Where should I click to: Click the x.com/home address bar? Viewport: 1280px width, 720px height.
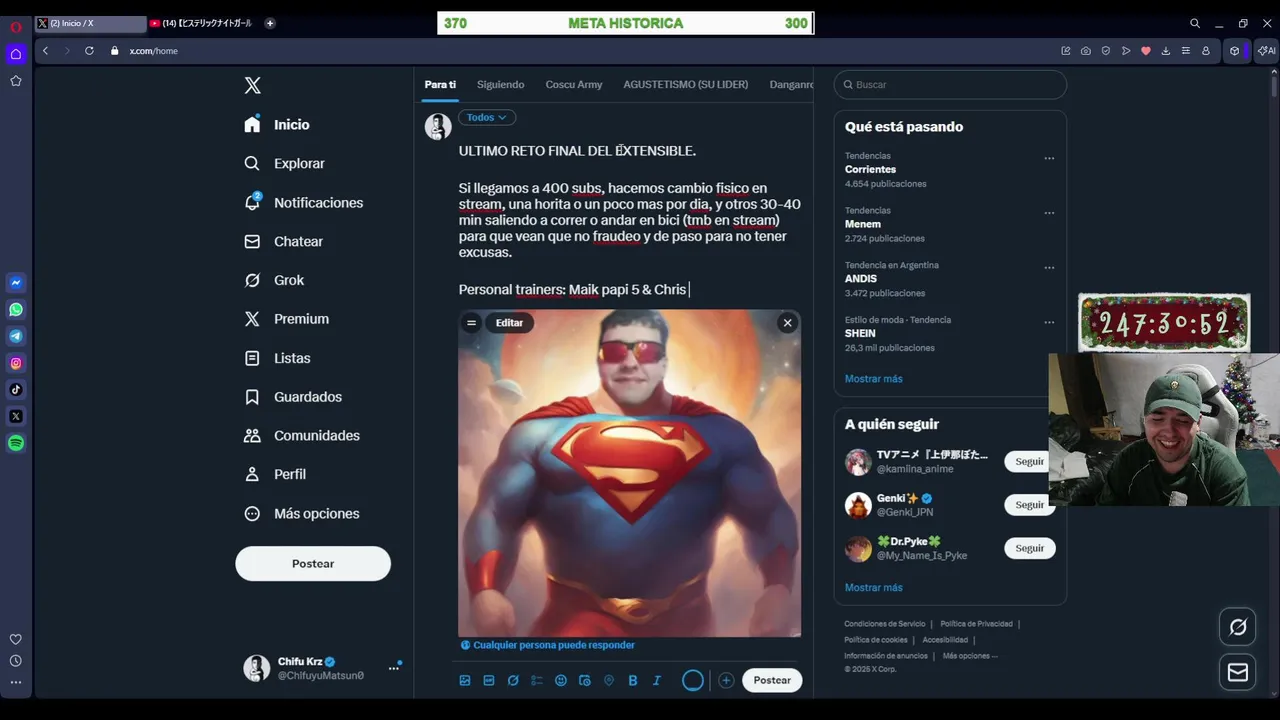[x=153, y=51]
